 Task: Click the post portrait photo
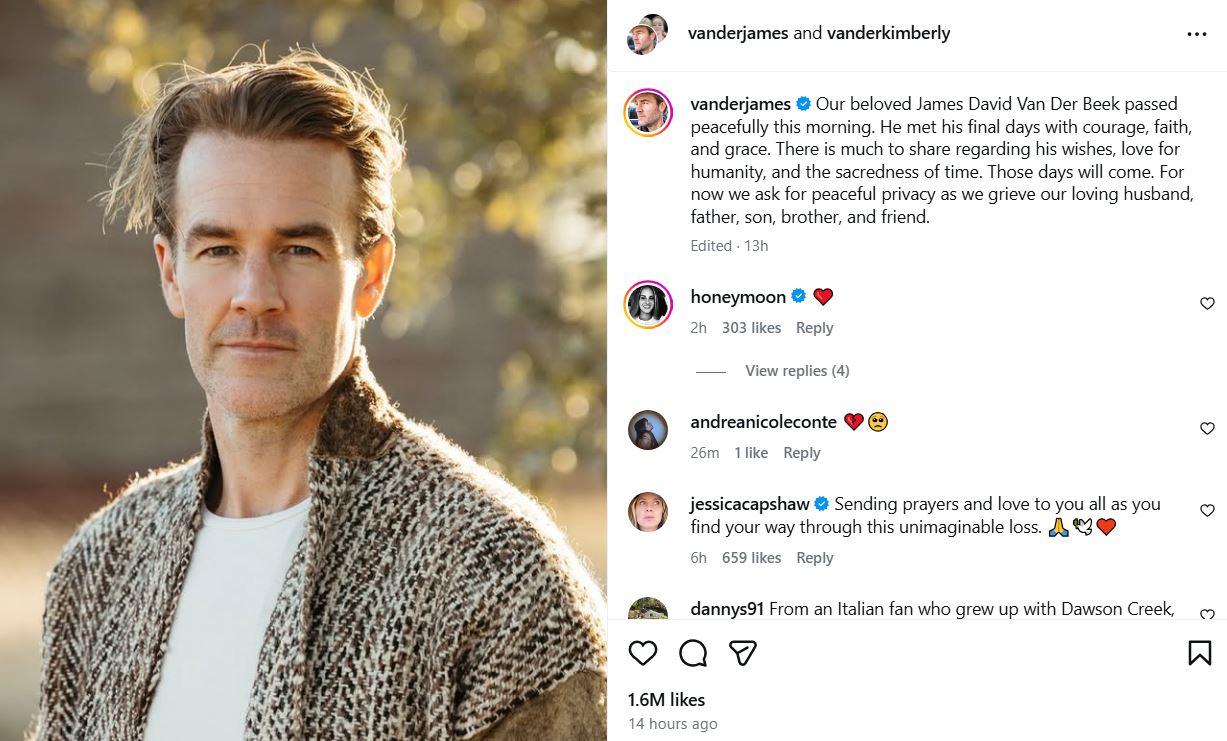click(x=303, y=370)
